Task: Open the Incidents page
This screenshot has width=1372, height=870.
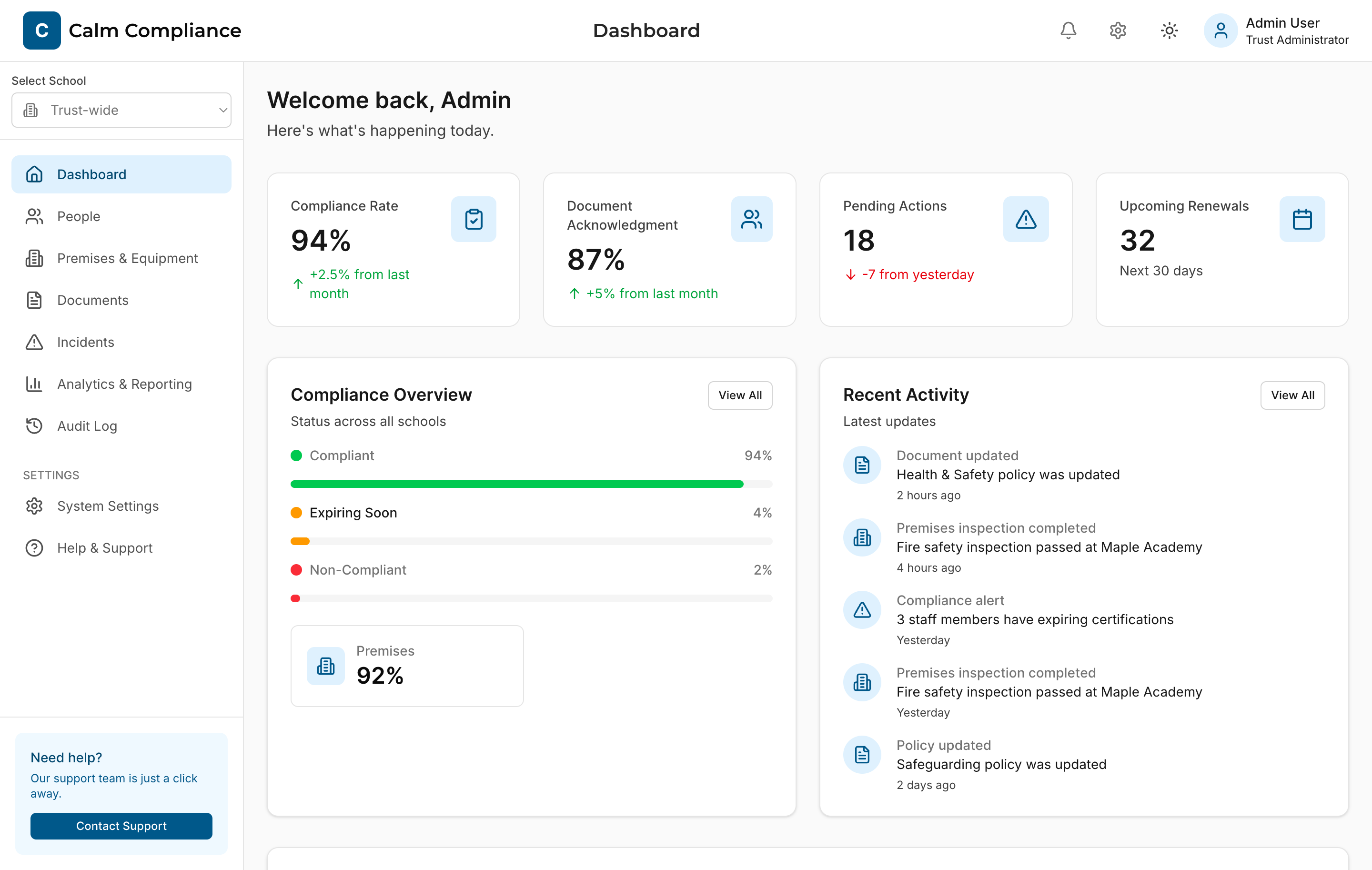Action: [x=121, y=342]
